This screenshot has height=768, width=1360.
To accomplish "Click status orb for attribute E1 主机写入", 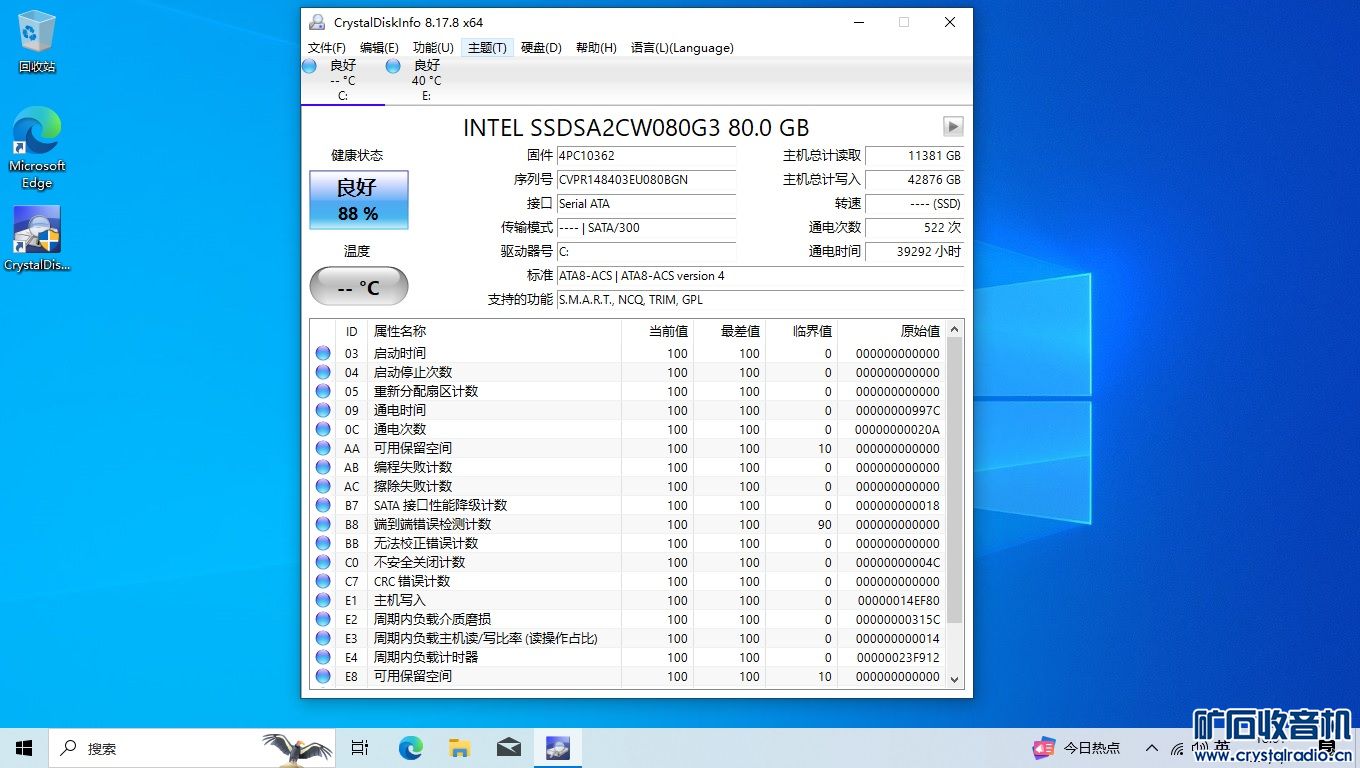I will pyautogui.click(x=323, y=600).
